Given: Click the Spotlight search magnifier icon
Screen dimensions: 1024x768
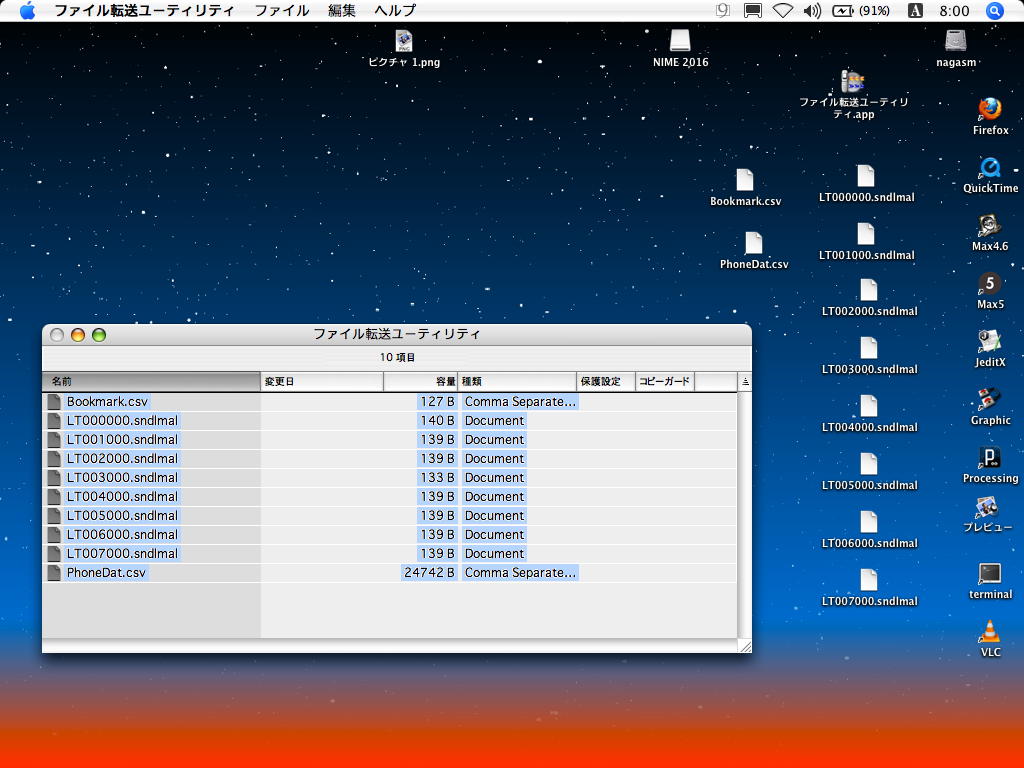Looking at the screenshot, I should [x=995, y=11].
